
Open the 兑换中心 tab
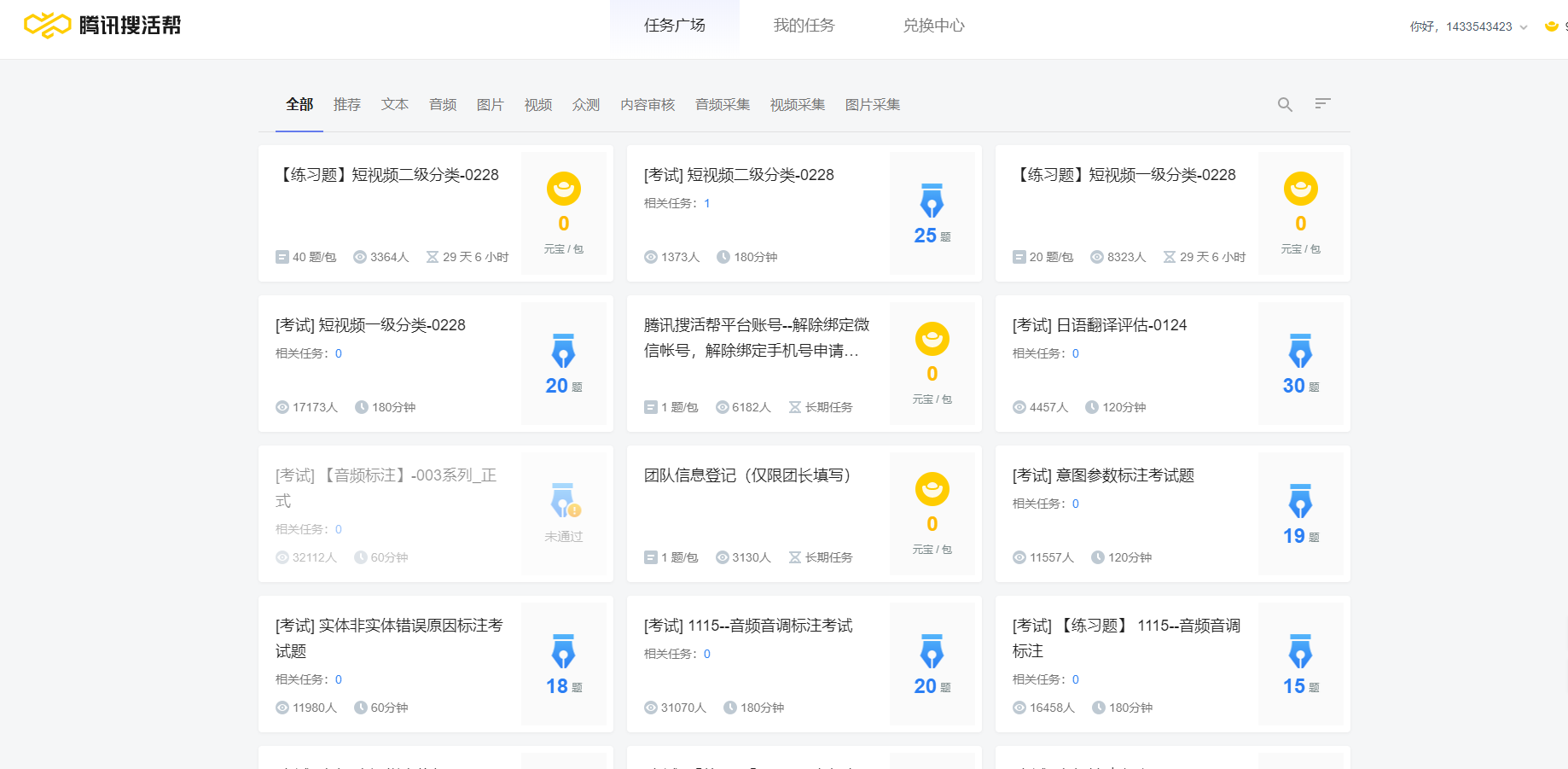point(933,26)
